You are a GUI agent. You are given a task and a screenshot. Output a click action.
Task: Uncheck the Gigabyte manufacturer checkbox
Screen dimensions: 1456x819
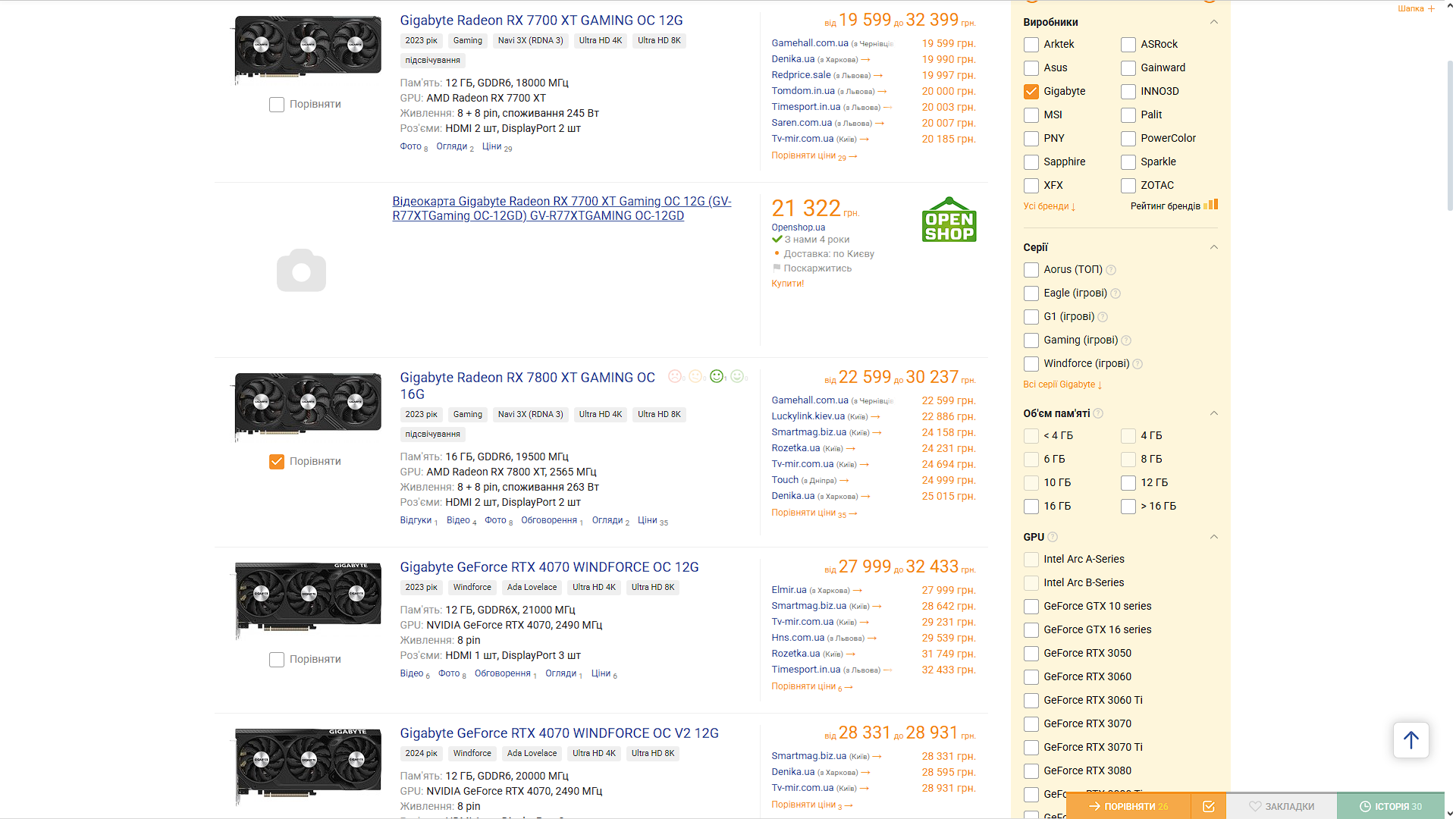pyautogui.click(x=1031, y=92)
